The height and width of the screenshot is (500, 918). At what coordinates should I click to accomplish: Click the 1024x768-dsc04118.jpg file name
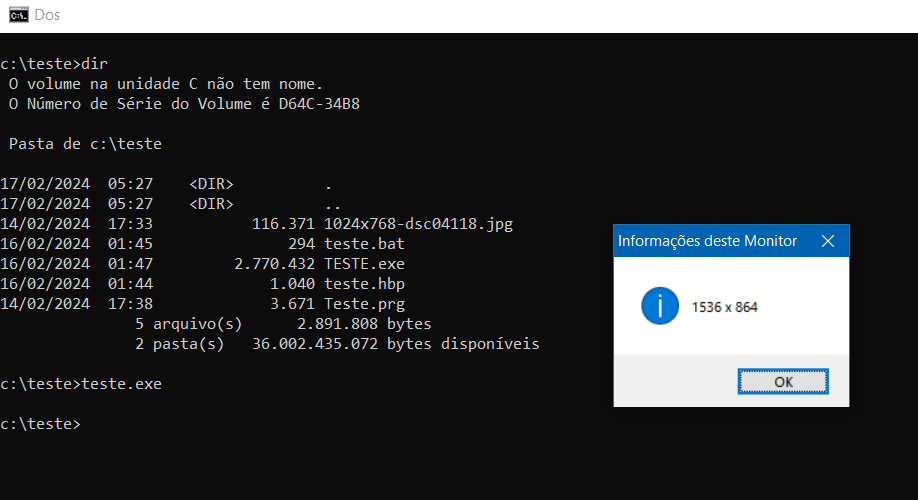tap(418, 224)
